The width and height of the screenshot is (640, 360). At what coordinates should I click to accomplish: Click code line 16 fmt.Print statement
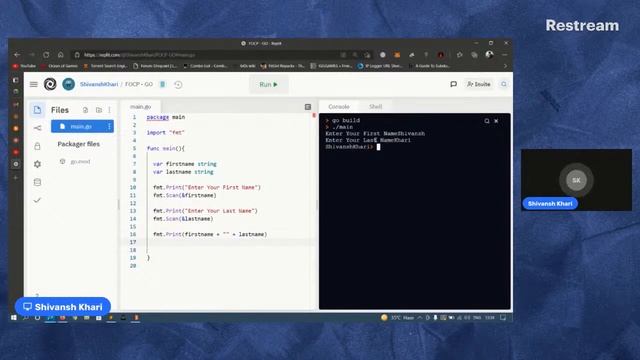click(x=210, y=234)
